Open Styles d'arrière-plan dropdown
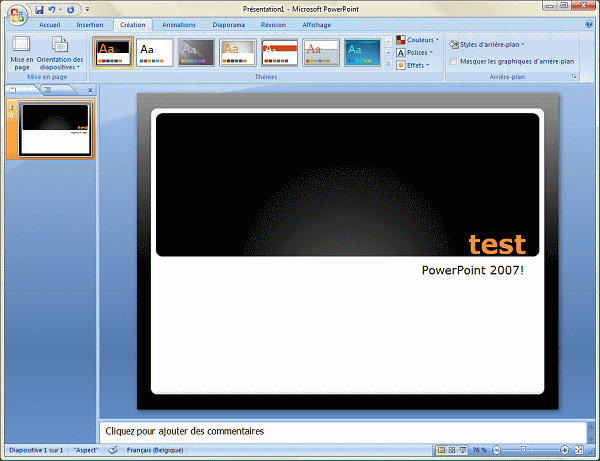600x461 pixels. click(488, 44)
